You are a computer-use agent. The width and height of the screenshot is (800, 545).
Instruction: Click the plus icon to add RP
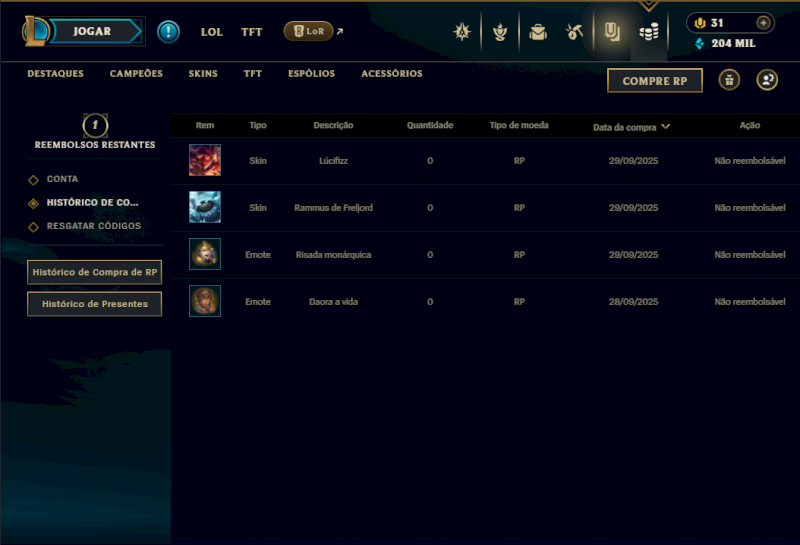(x=763, y=23)
